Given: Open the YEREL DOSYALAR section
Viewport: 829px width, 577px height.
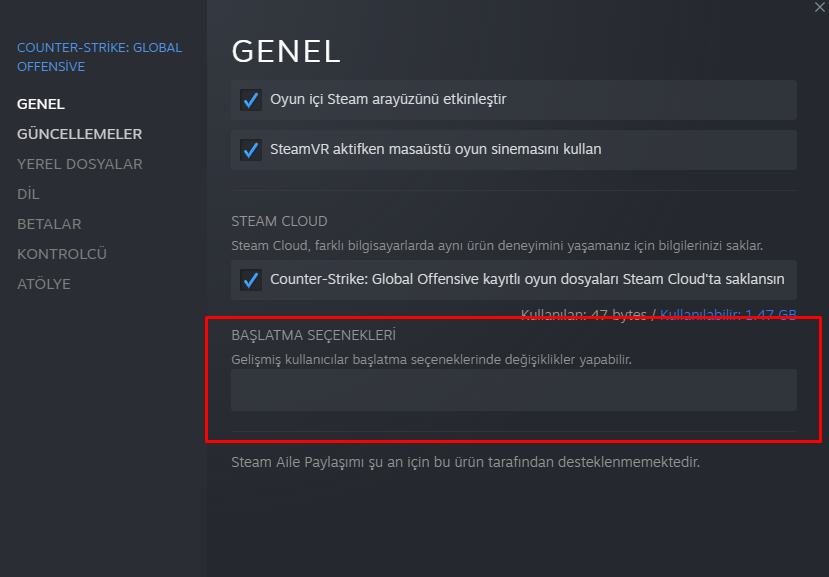Looking at the screenshot, I should tap(79, 164).
